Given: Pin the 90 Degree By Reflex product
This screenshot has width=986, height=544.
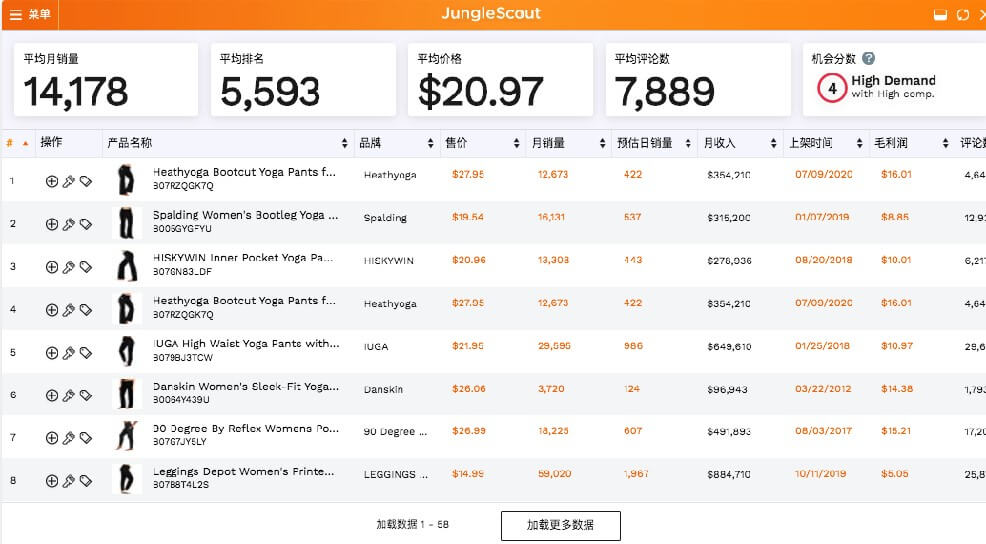Looking at the screenshot, I should click(69, 438).
